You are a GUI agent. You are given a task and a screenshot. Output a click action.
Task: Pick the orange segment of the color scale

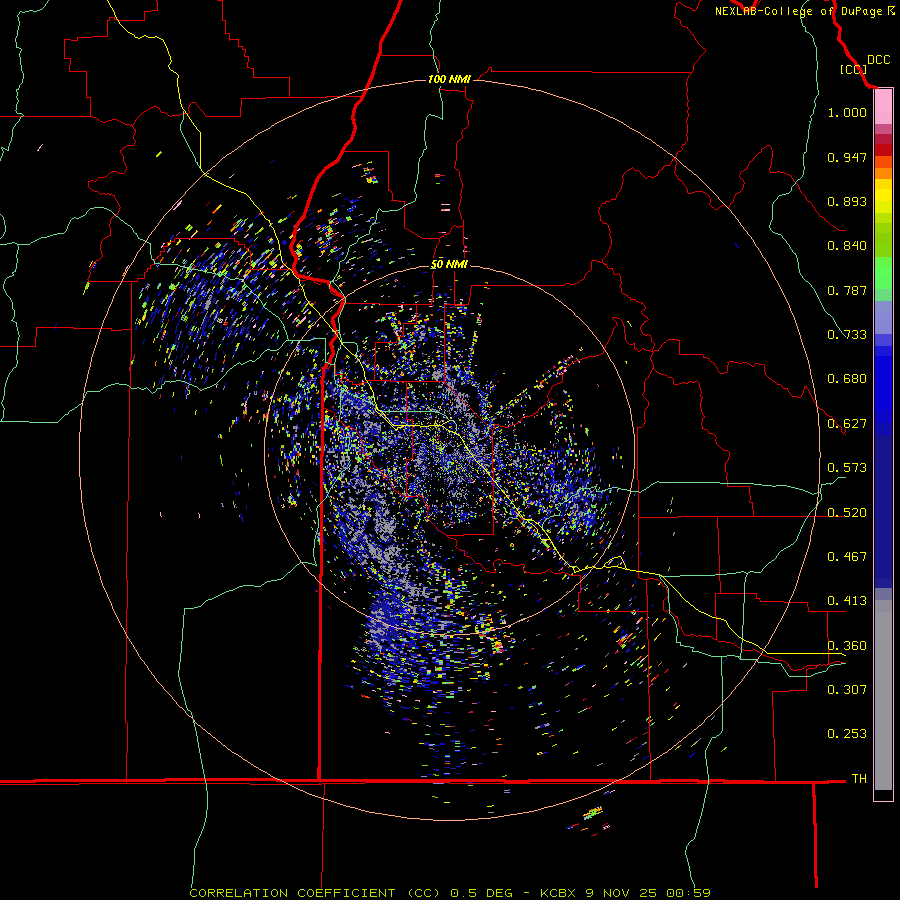[883, 168]
